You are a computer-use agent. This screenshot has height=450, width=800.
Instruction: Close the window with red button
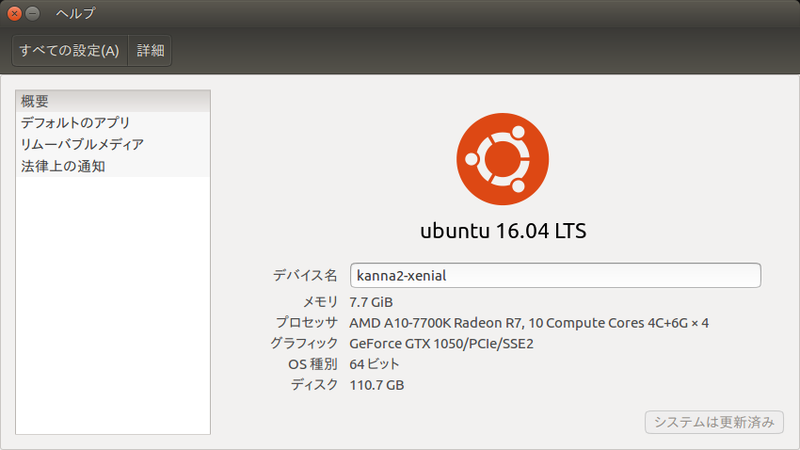click(x=14, y=13)
